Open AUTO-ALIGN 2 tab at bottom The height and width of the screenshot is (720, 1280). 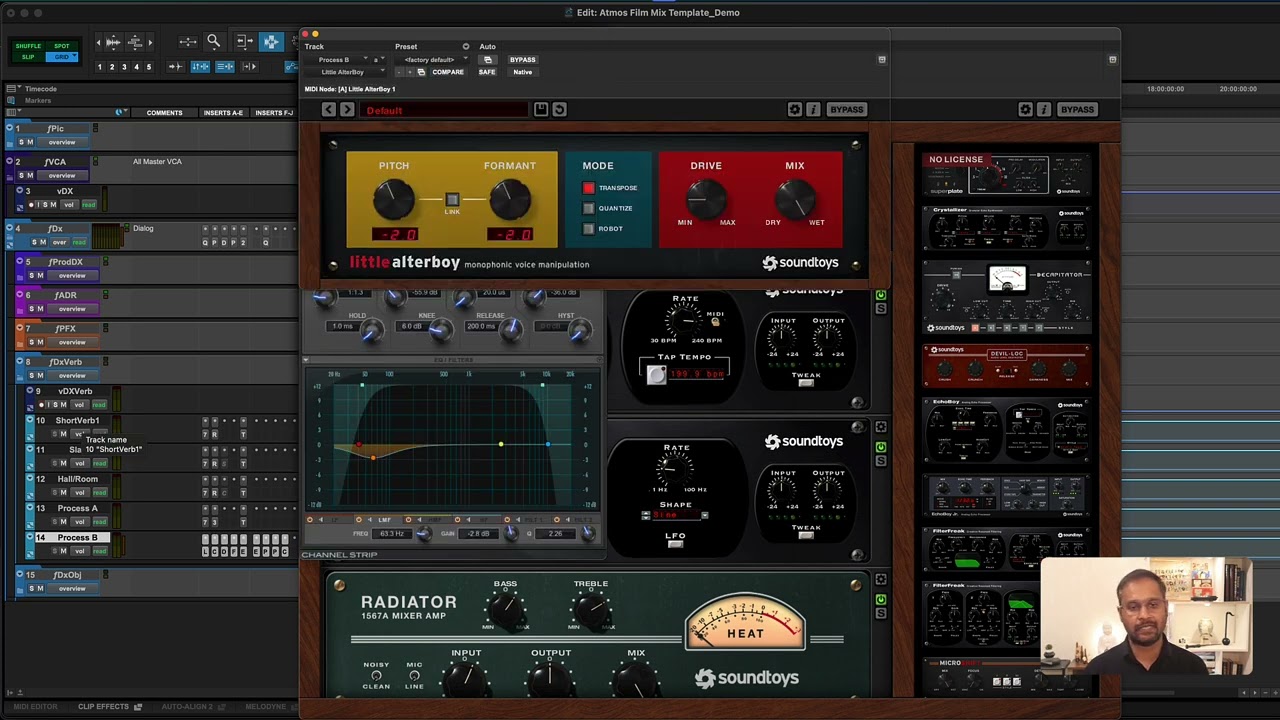click(188, 707)
